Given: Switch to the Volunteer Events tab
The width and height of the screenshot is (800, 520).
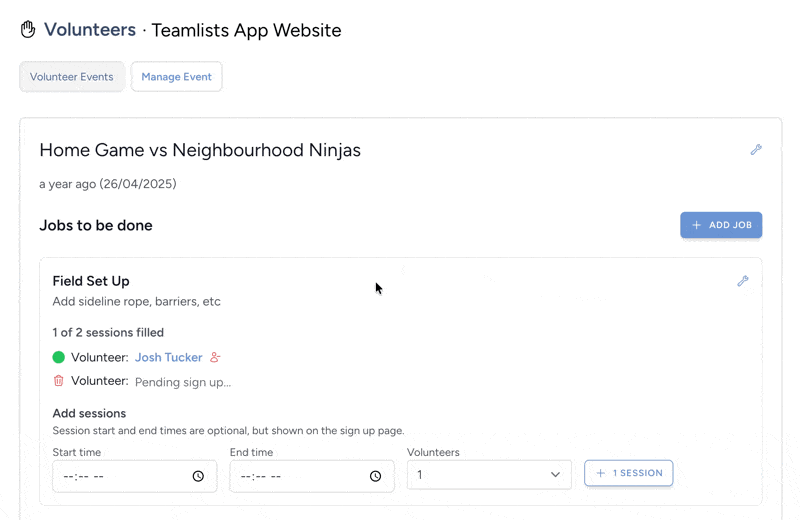Looking at the screenshot, I should tap(71, 77).
